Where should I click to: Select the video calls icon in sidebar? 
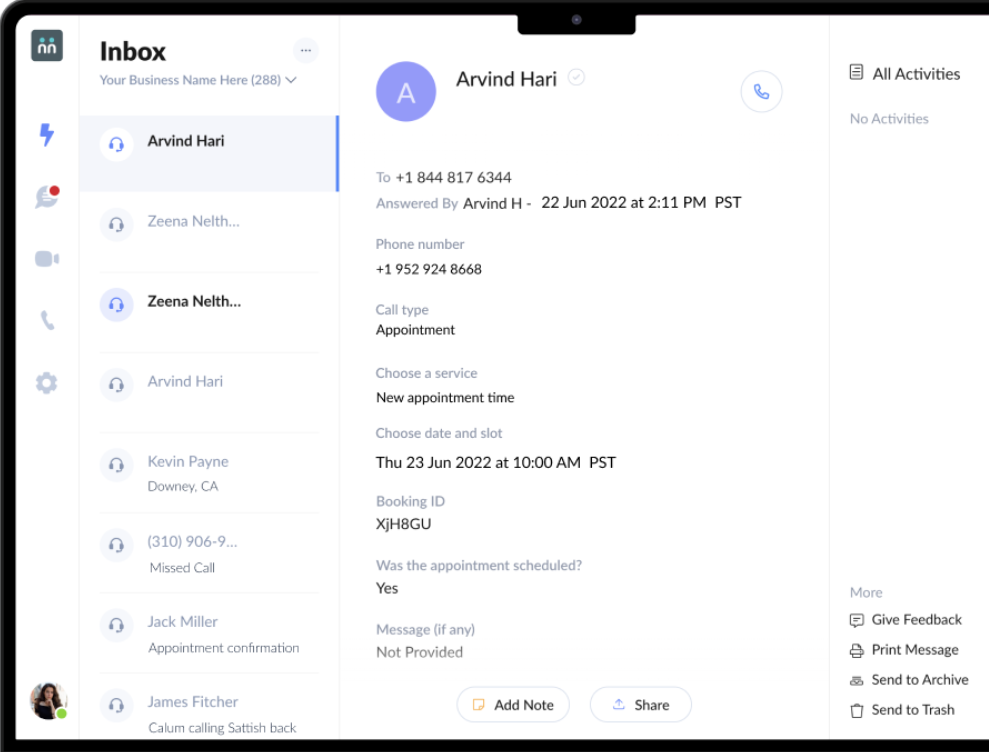[x=46, y=258]
